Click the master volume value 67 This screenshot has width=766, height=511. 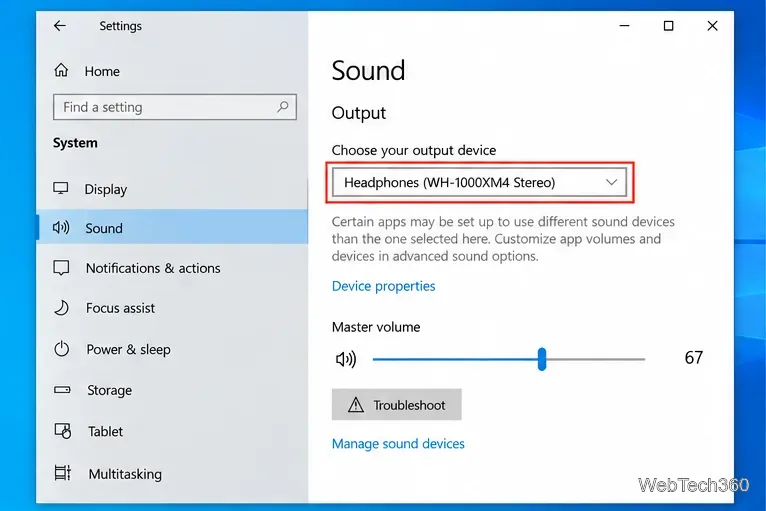[694, 358]
